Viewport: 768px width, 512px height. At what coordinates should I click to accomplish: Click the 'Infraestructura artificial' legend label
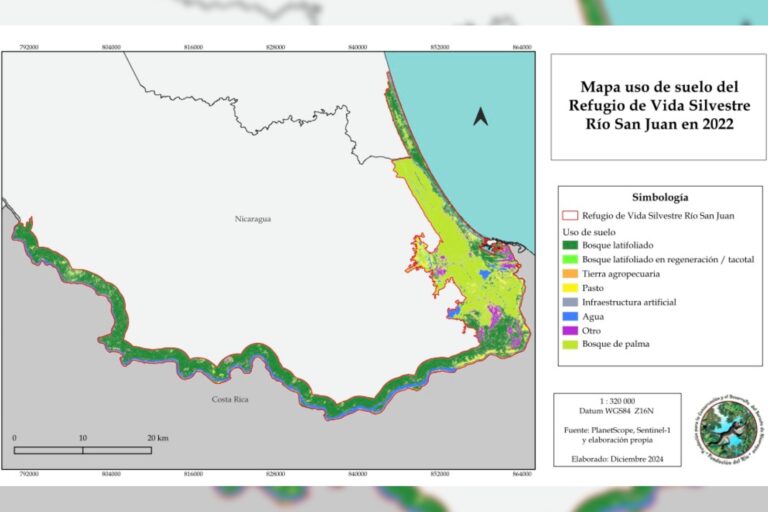click(629, 302)
